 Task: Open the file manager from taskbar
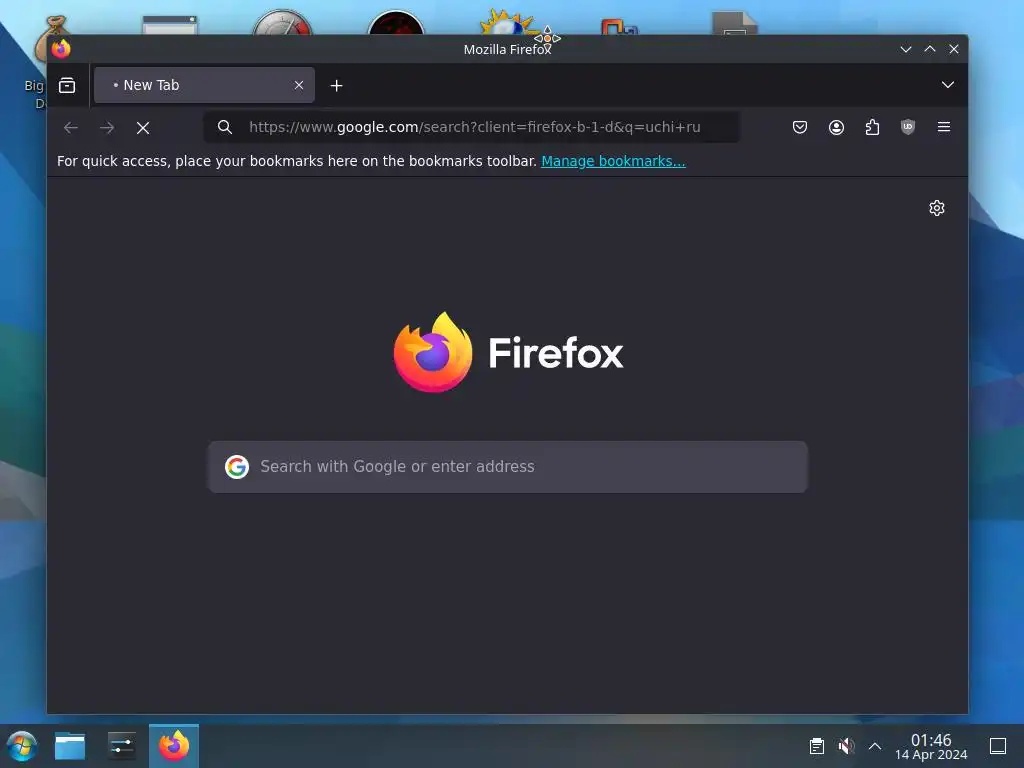(70, 746)
